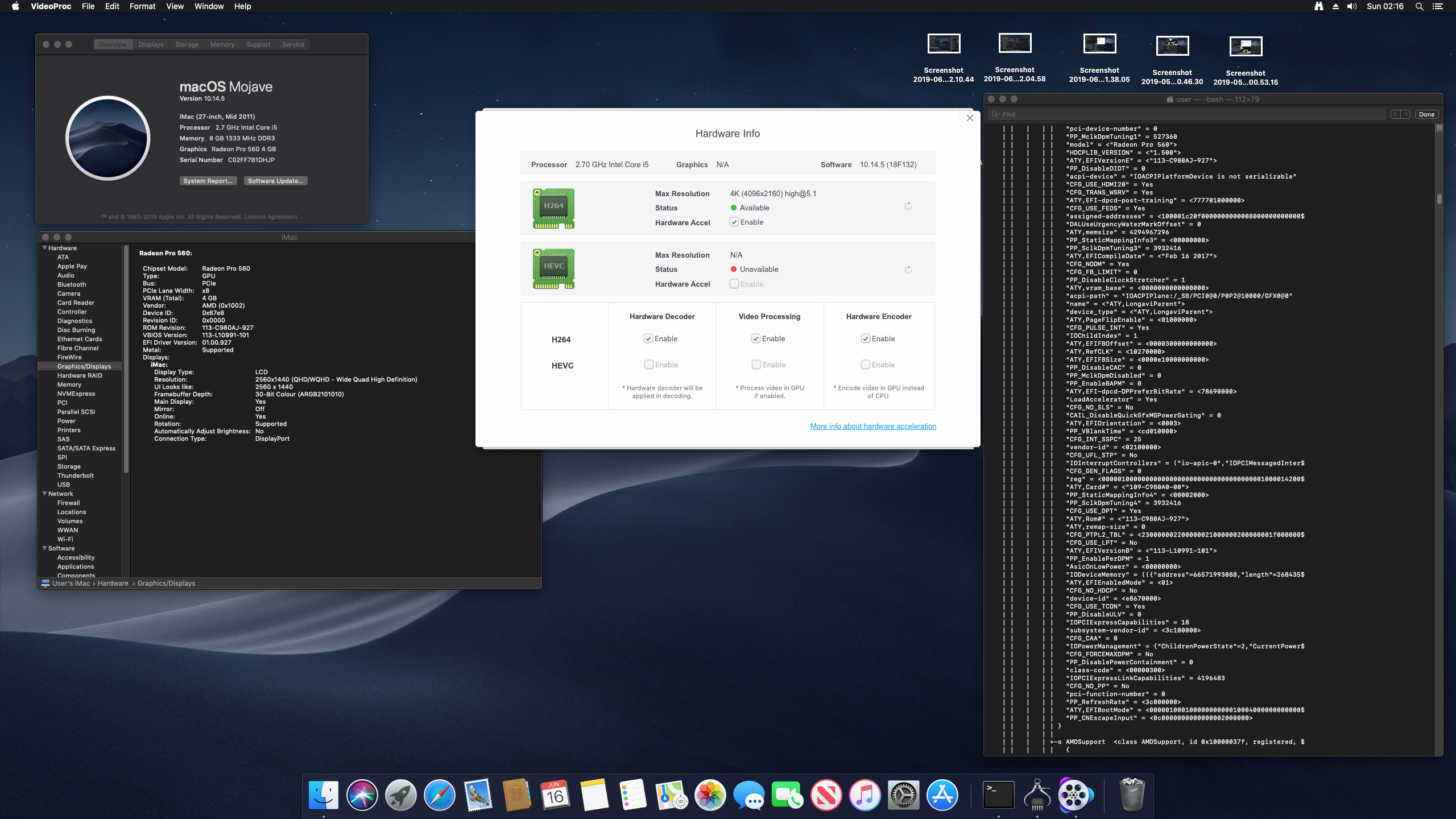
Task: Go to previous Terminal find match
Action: pyautogui.click(x=1395, y=114)
